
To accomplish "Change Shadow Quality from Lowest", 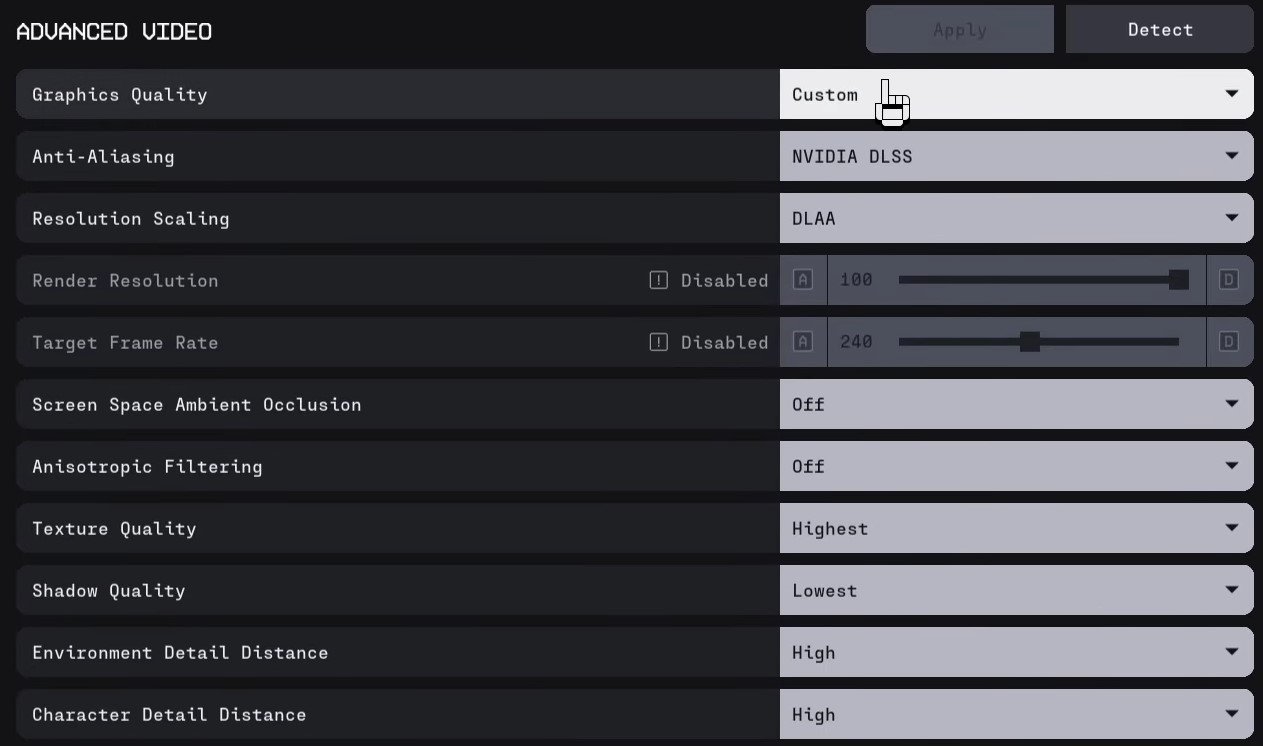I will click(1016, 590).
